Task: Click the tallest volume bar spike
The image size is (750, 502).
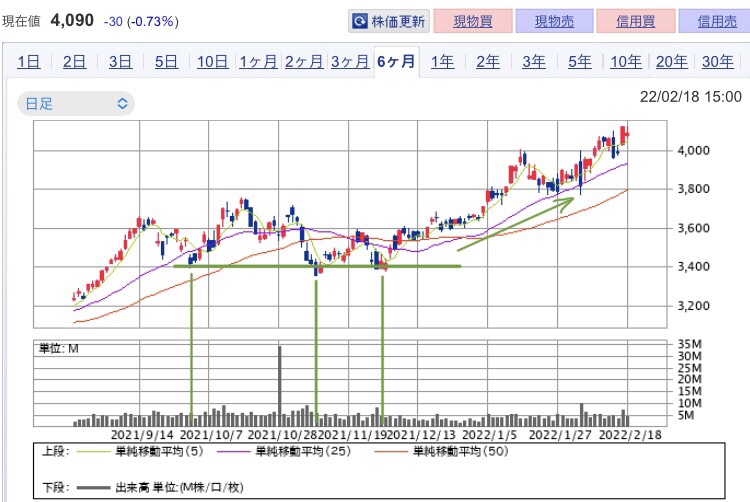Action: (x=280, y=386)
